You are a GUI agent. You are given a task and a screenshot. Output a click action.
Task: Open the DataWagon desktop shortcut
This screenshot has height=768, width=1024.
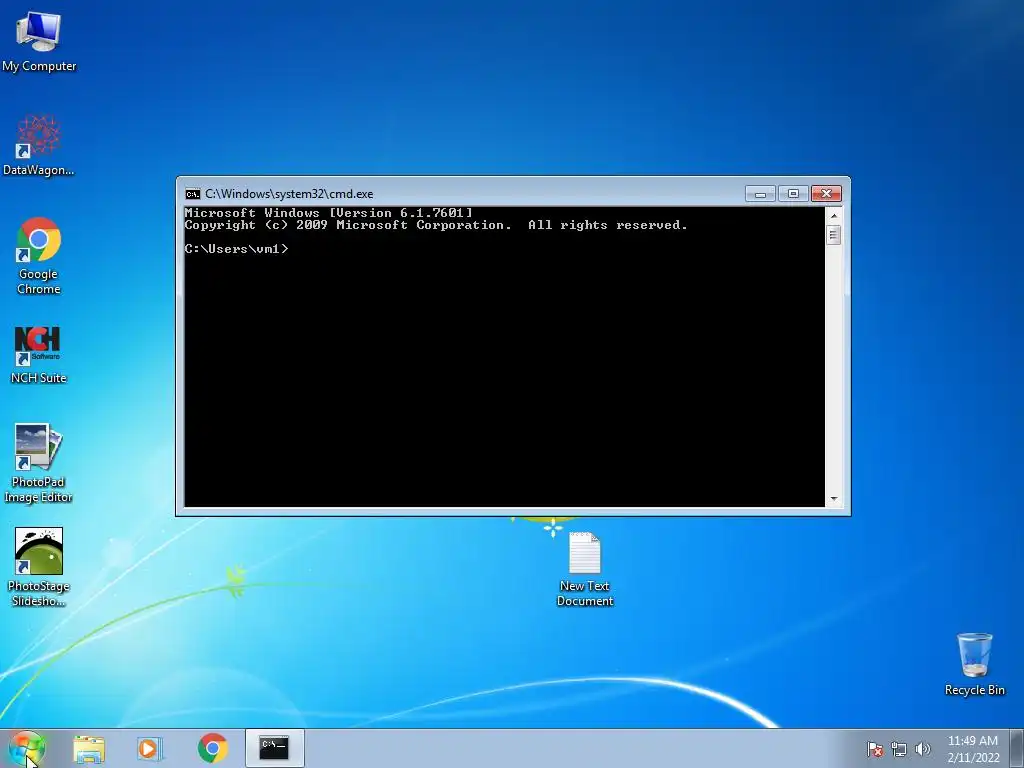pos(39,145)
